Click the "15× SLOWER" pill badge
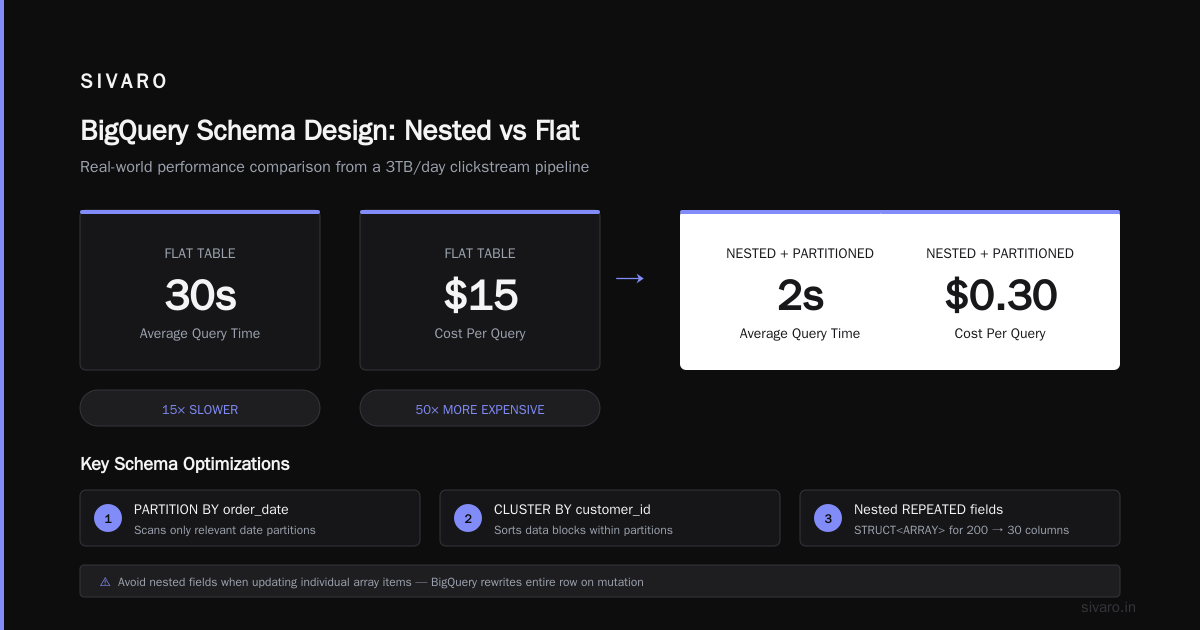Screen dimensions: 1200x630 tap(200, 409)
